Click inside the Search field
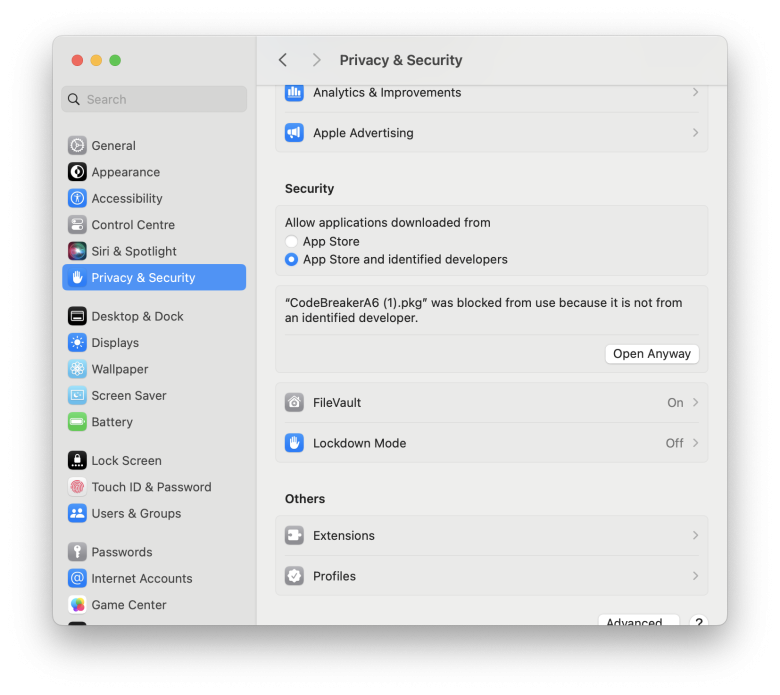 pos(154,99)
